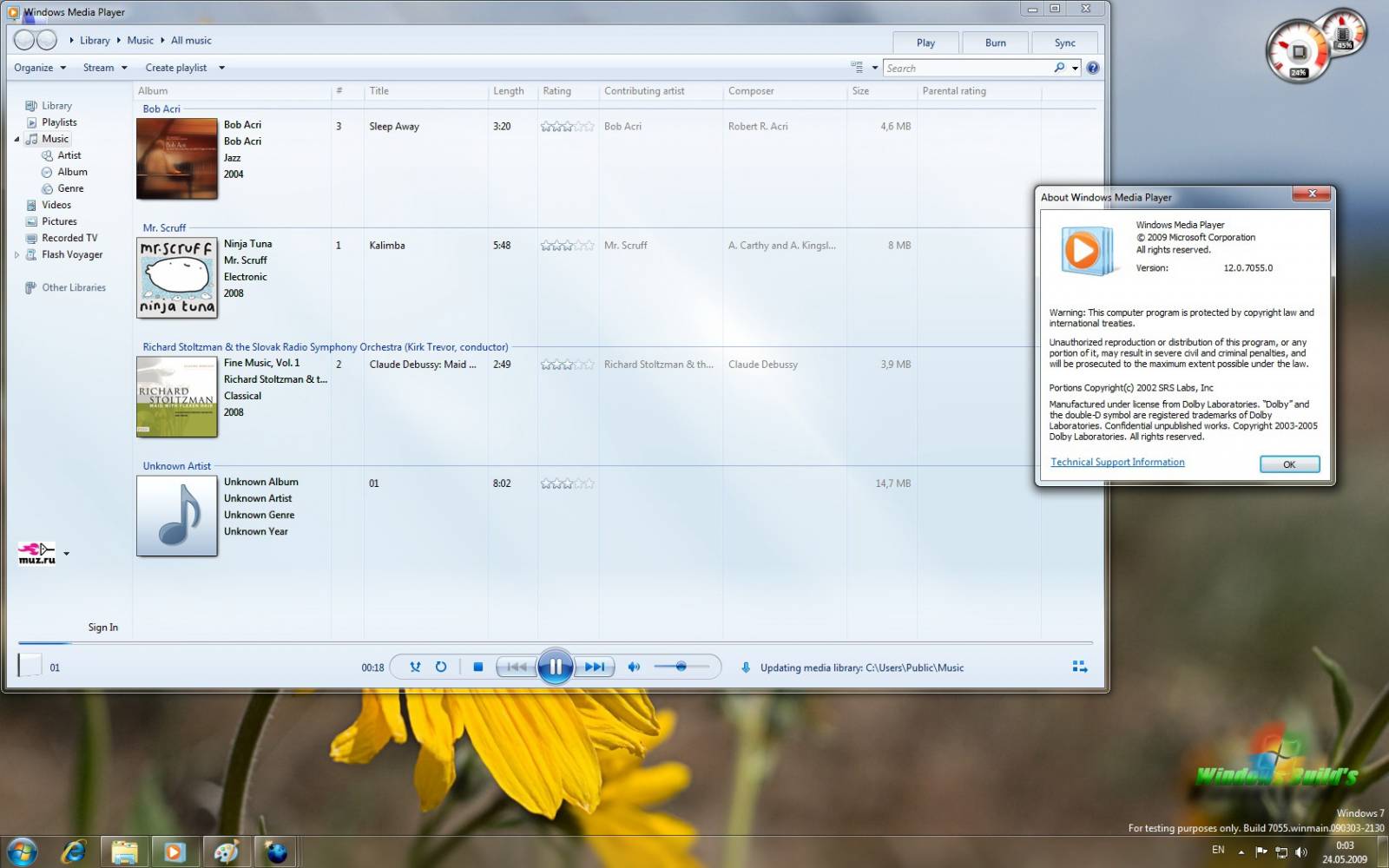Collapse the Music tree node

(x=16, y=139)
